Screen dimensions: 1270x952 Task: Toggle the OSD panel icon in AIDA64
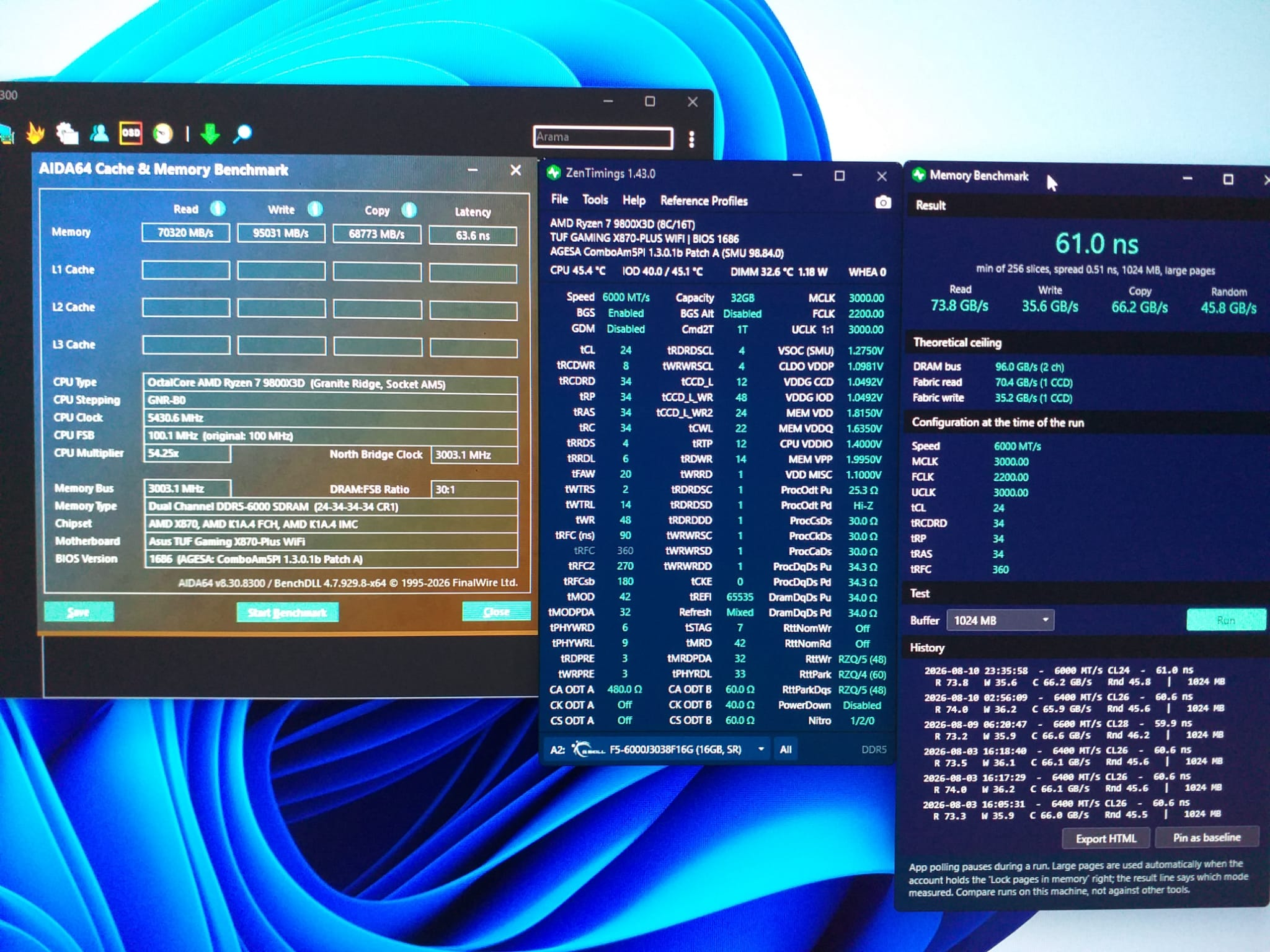131,133
